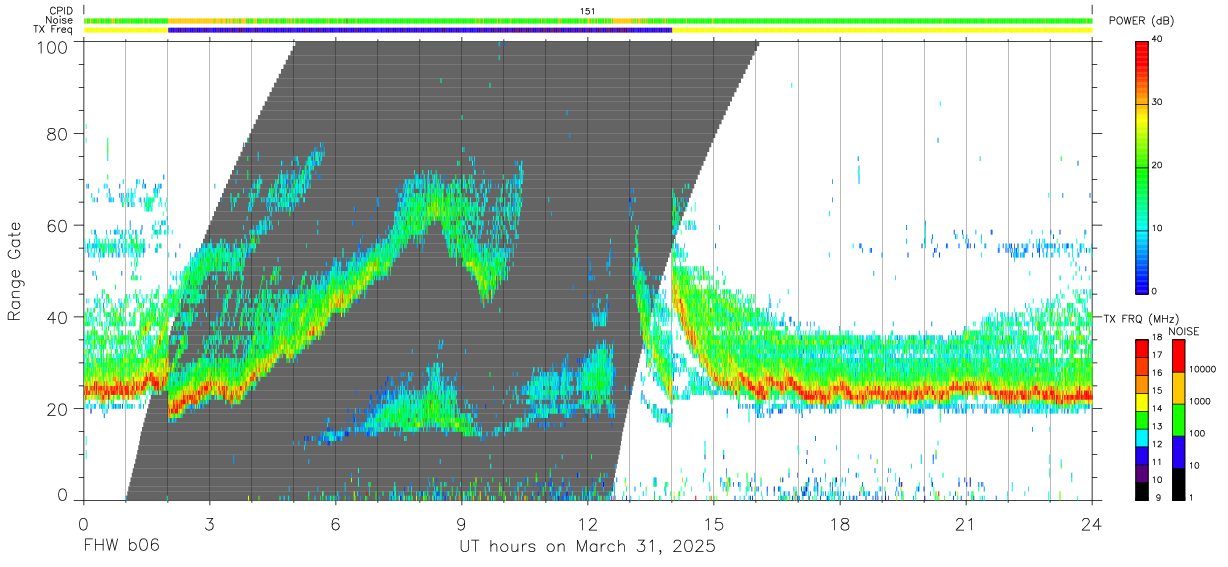Click the x-axis tick label '9'
1228x567 pixels.
point(462,524)
